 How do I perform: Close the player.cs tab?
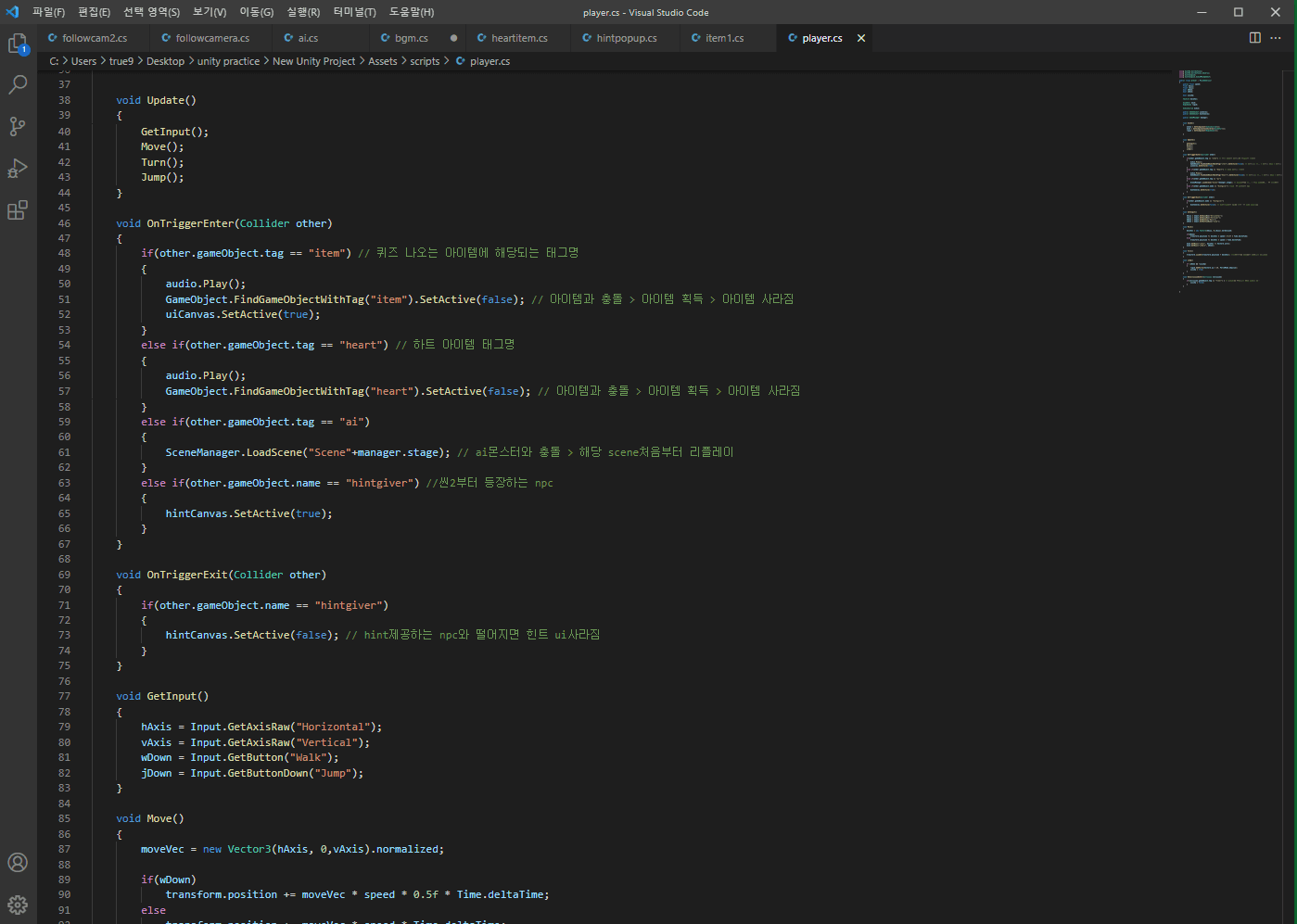tap(861, 38)
